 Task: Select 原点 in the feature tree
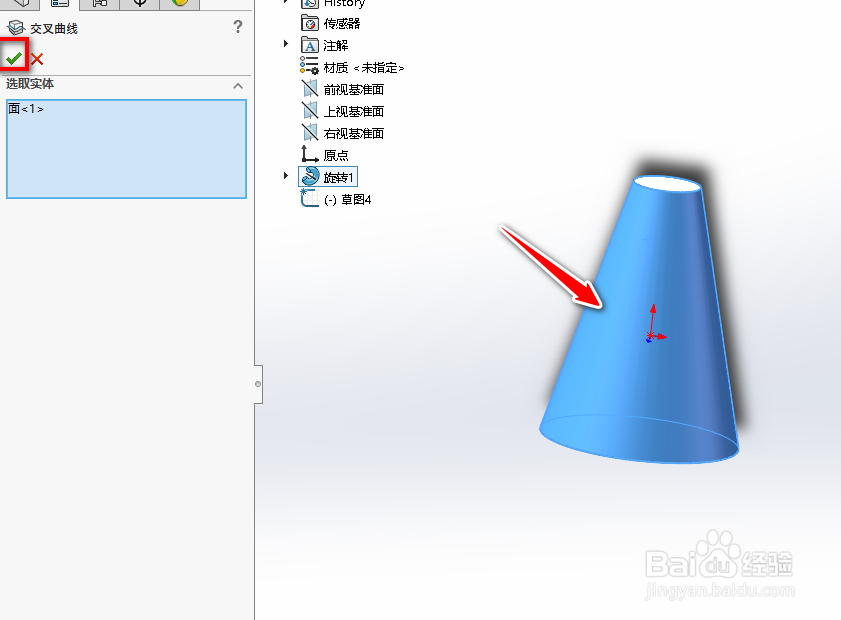point(336,156)
